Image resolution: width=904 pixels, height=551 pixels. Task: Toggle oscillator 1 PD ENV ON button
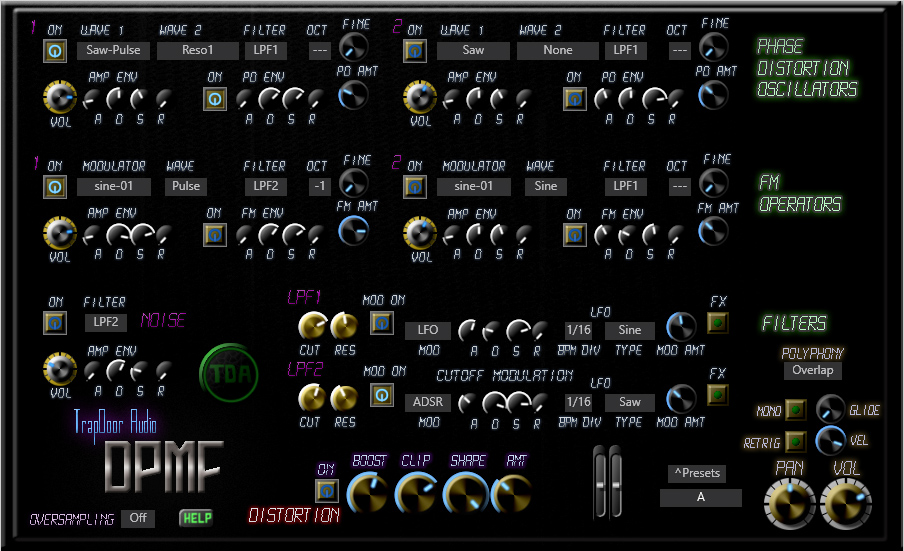214,99
